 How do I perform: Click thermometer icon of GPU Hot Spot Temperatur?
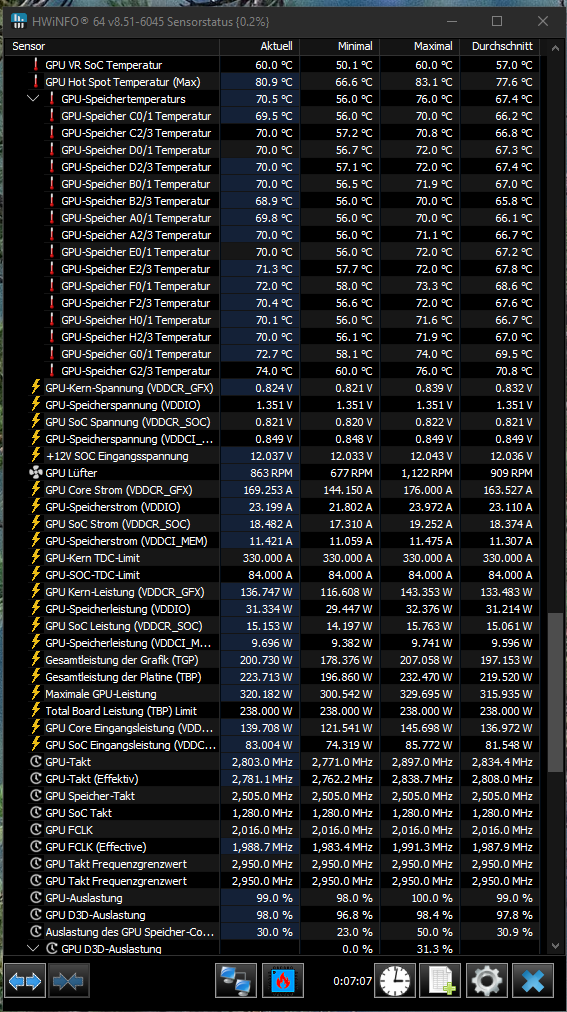(36, 82)
